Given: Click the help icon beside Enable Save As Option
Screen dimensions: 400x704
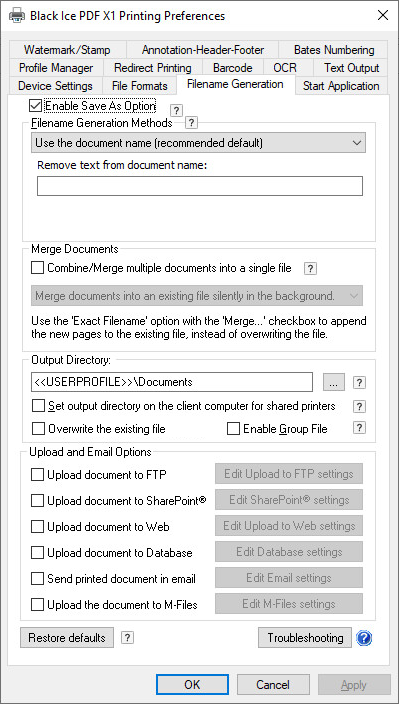Looking at the screenshot, I should point(177,110).
